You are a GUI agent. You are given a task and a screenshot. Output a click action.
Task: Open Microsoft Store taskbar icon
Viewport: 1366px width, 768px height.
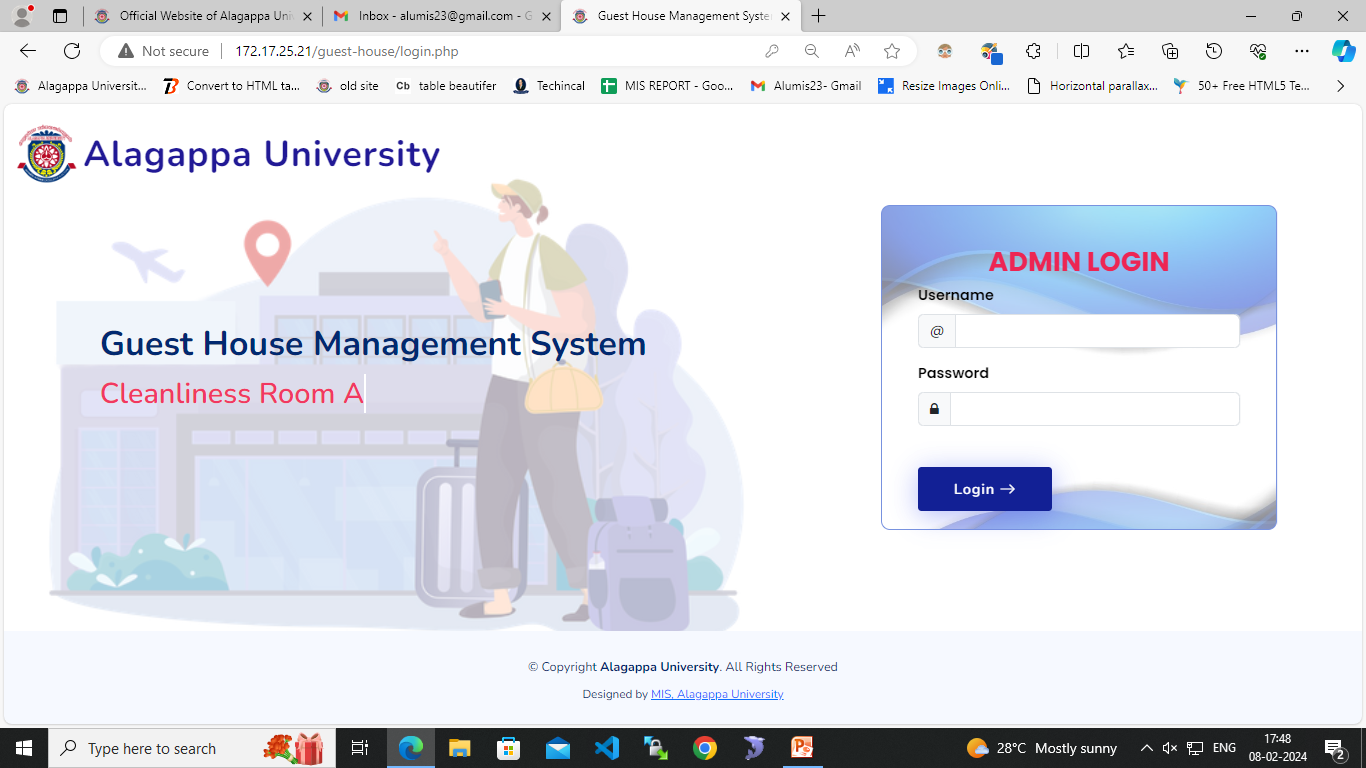point(509,748)
